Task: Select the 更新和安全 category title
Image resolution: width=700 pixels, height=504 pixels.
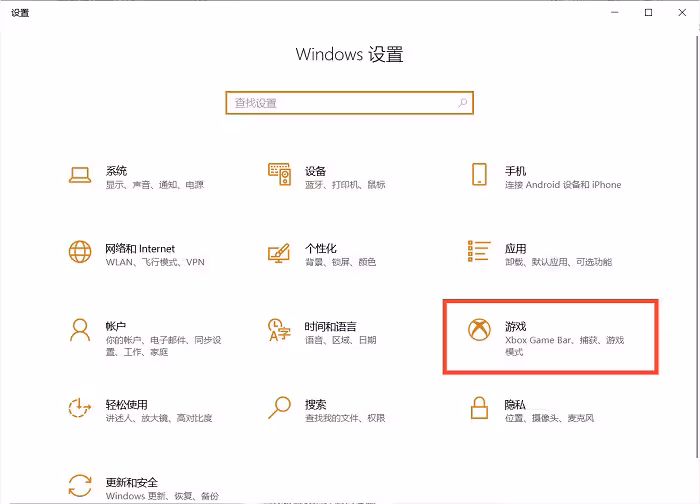Action: click(x=132, y=482)
